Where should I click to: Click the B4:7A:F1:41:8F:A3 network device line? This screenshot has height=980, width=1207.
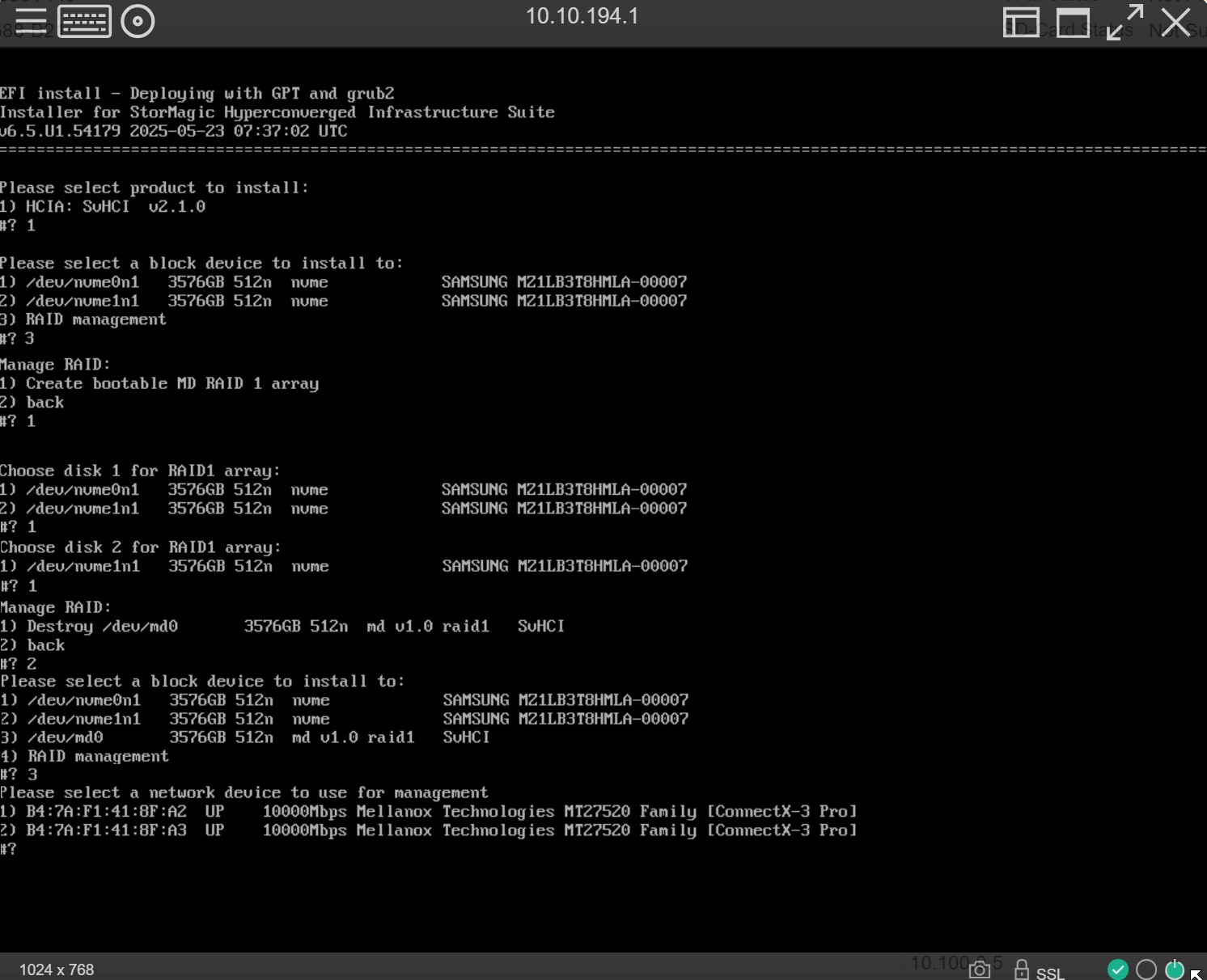428,830
